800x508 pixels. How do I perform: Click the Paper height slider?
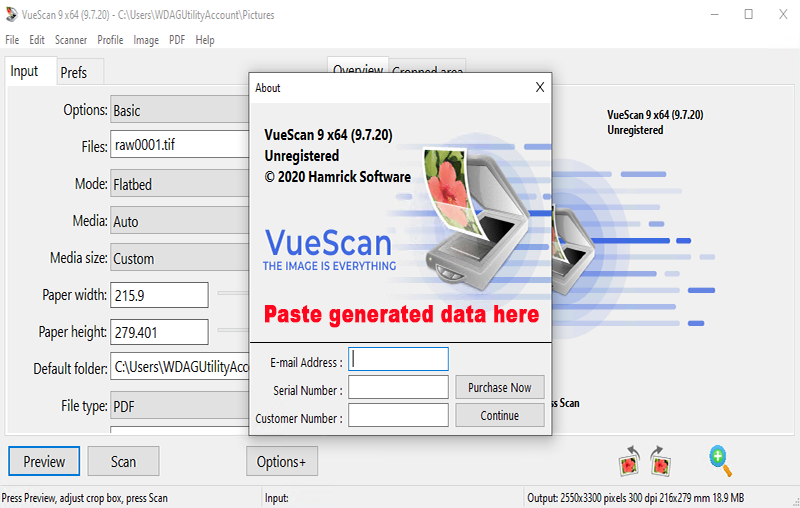pyautogui.click(x=233, y=330)
